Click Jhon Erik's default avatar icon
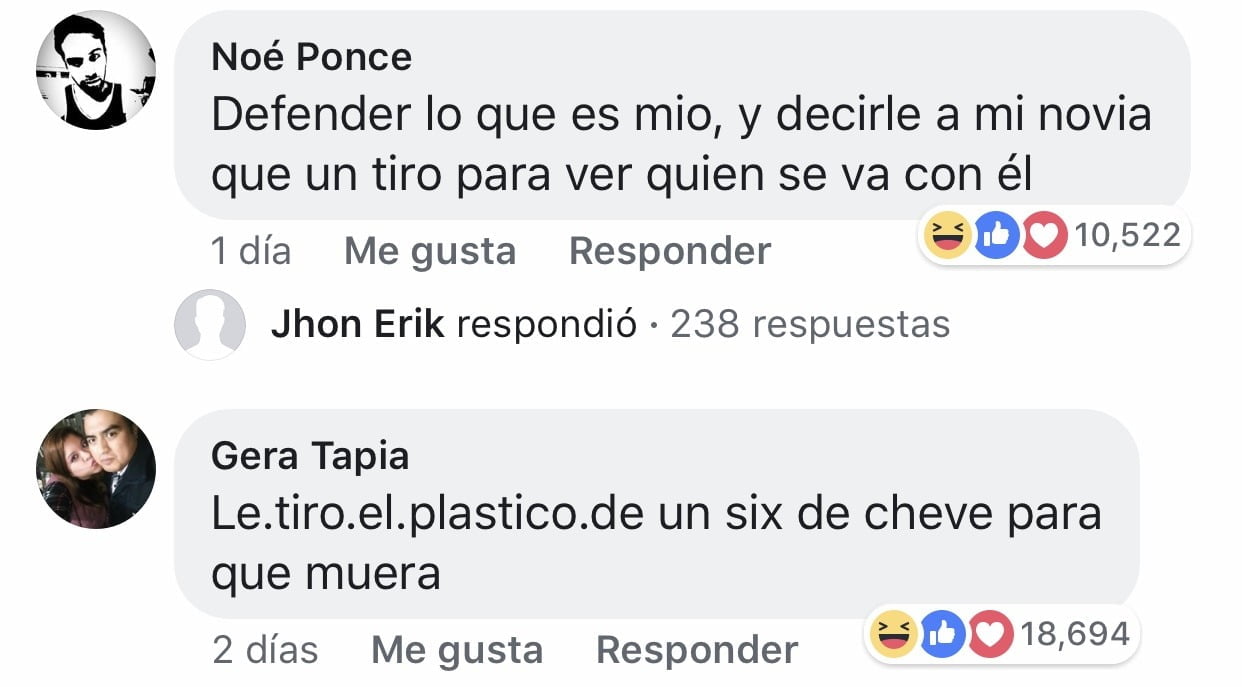 click(x=210, y=324)
